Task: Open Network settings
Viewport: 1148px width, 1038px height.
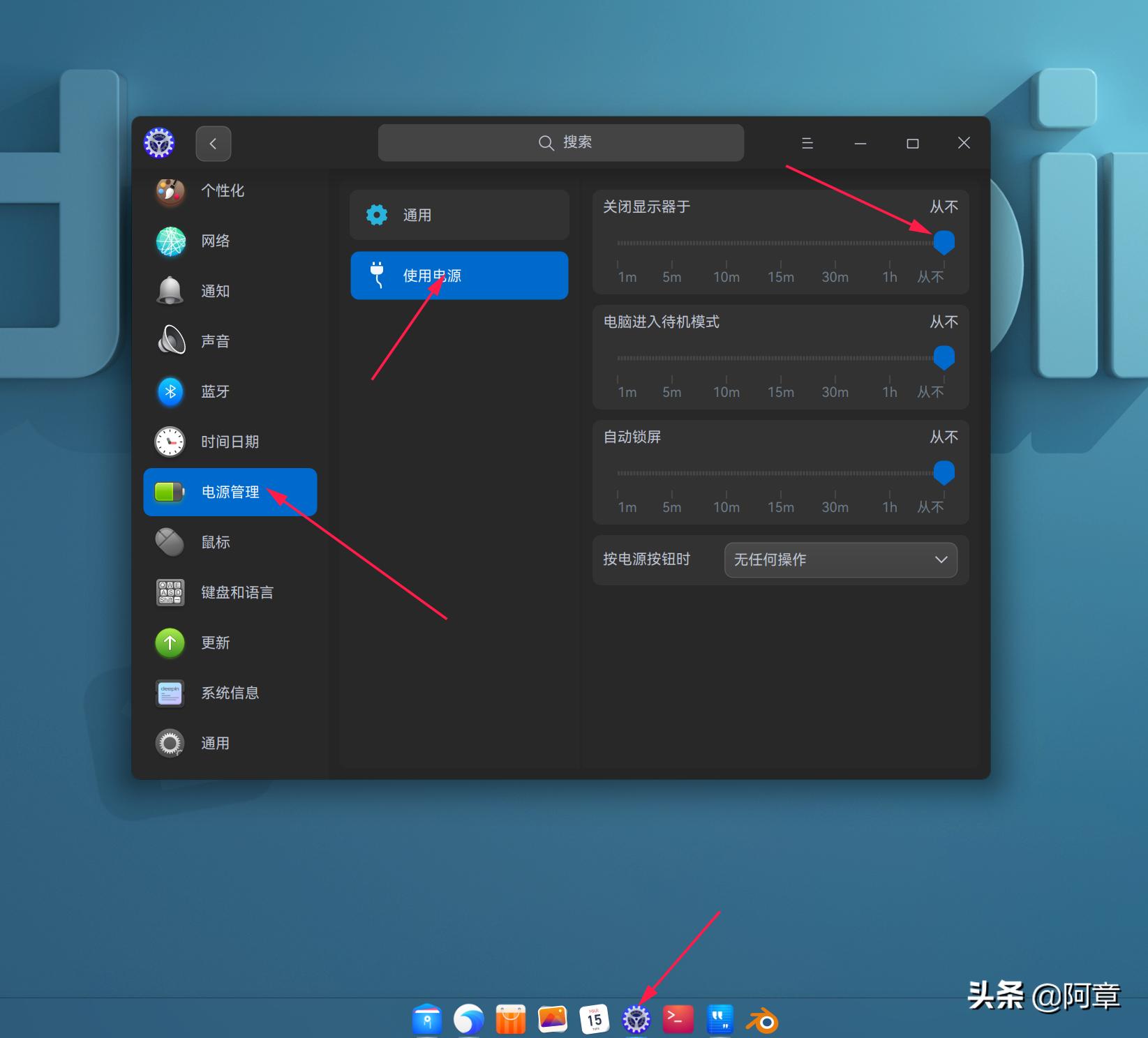Action: (x=215, y=241)
